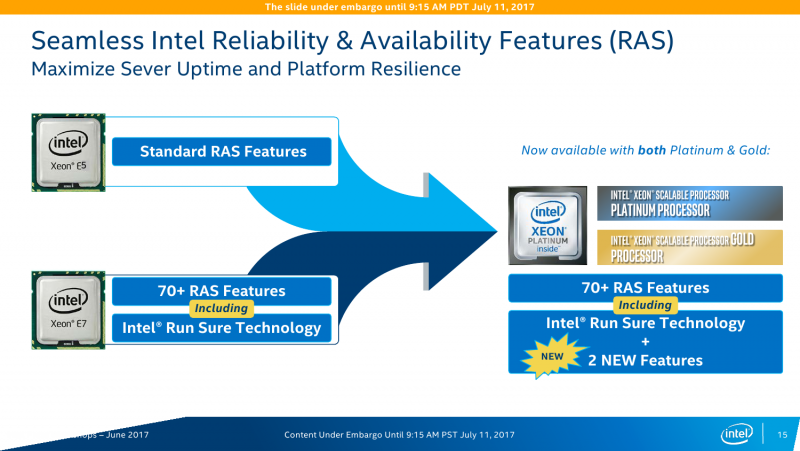
Task: Click the Intel logo in footer
Action: click(x=736, y=434)
